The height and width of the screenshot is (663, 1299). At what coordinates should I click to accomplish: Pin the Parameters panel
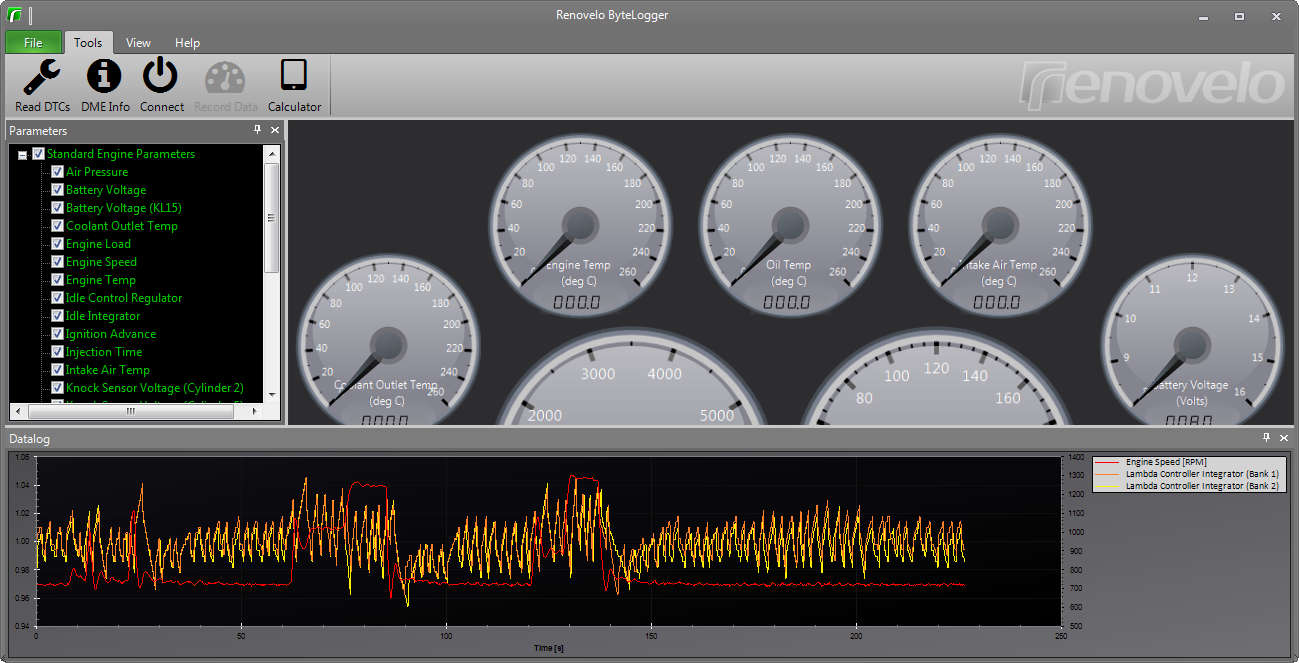[257, 130]
